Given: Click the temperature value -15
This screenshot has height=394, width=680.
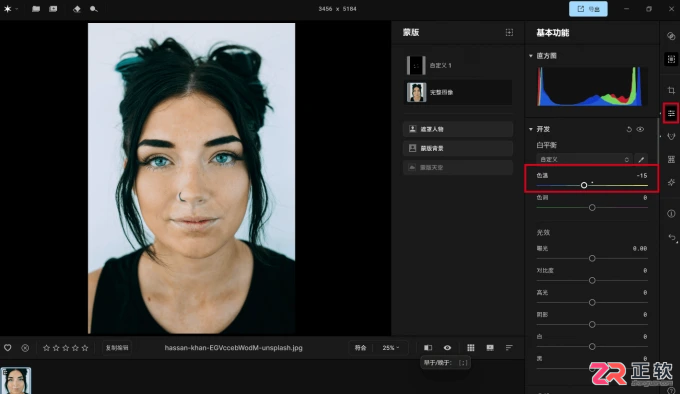Looking at the screenshot, I should 642,176.
